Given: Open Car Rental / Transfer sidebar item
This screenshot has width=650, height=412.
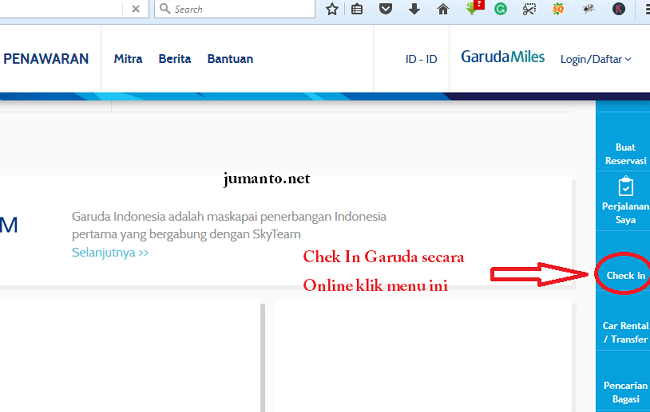Looking at the screenshot, I should 625,332.
